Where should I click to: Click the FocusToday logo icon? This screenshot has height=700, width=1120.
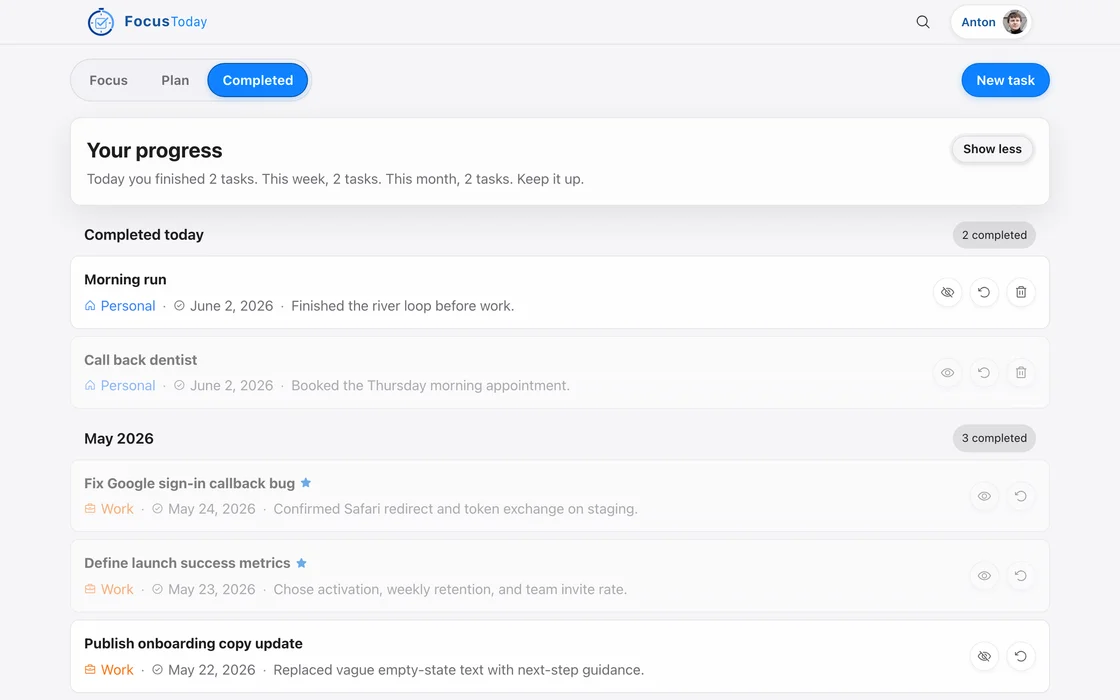pos(101,22)
